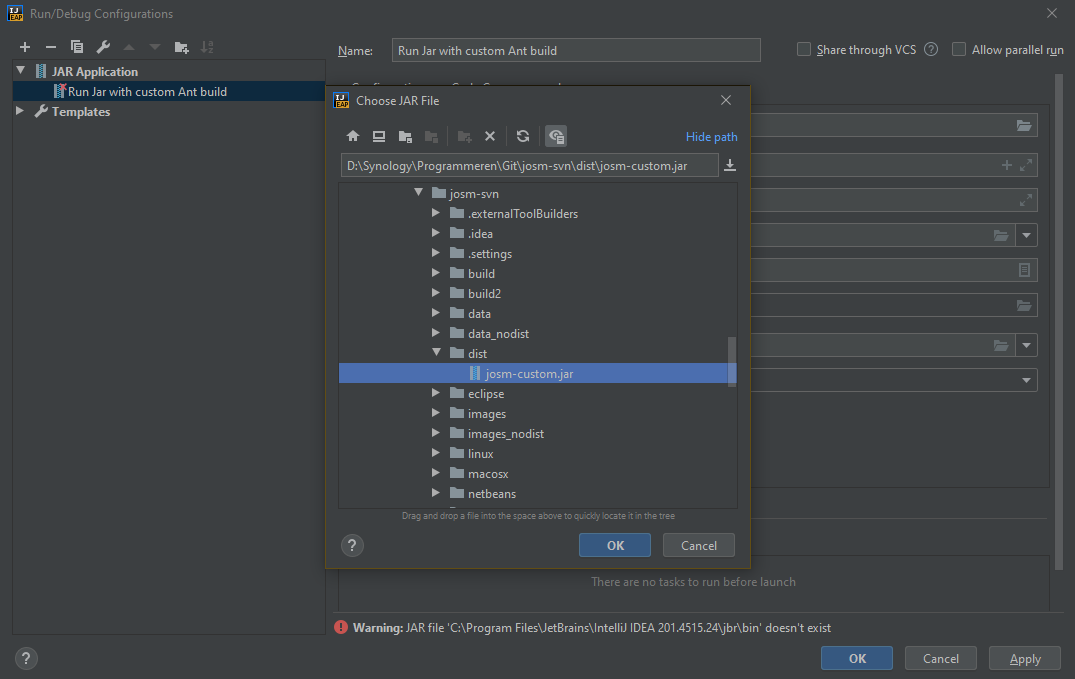Open the path history download arrow icon
The image size is (1075, 679).
click(x=730, y=165)
